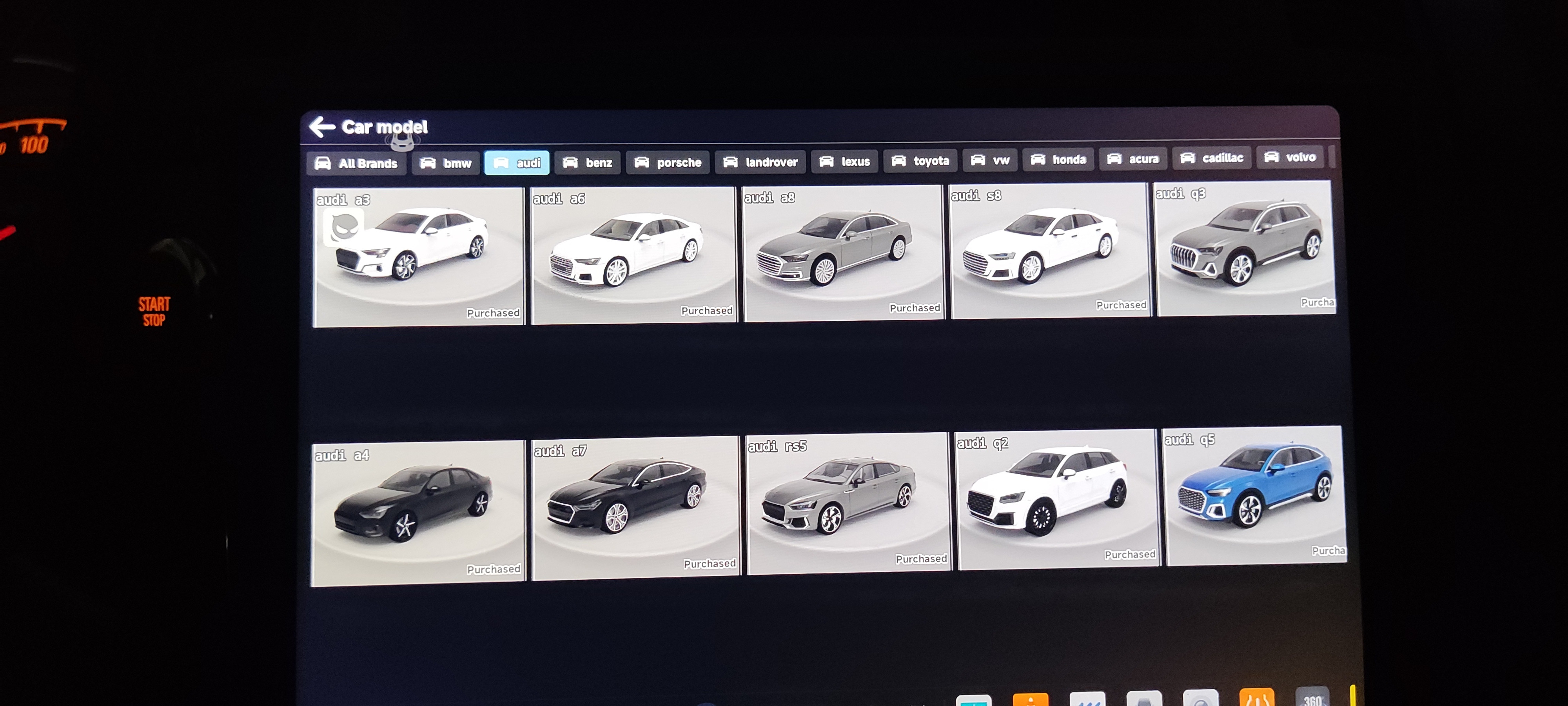
Task: Pick the black audi a4 model
Action: pyautogui.click(x=418, y=513)
